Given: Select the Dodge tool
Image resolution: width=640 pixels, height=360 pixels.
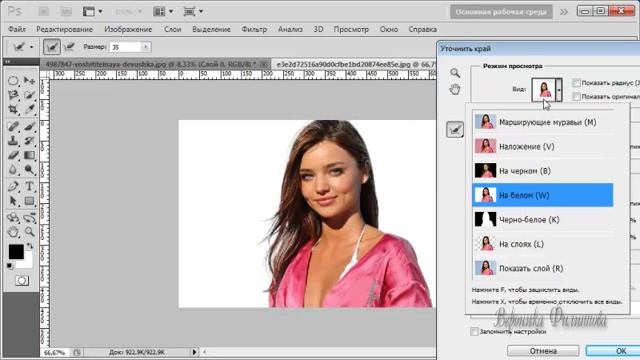Looking at the screenshot, I should pos(29,169).
